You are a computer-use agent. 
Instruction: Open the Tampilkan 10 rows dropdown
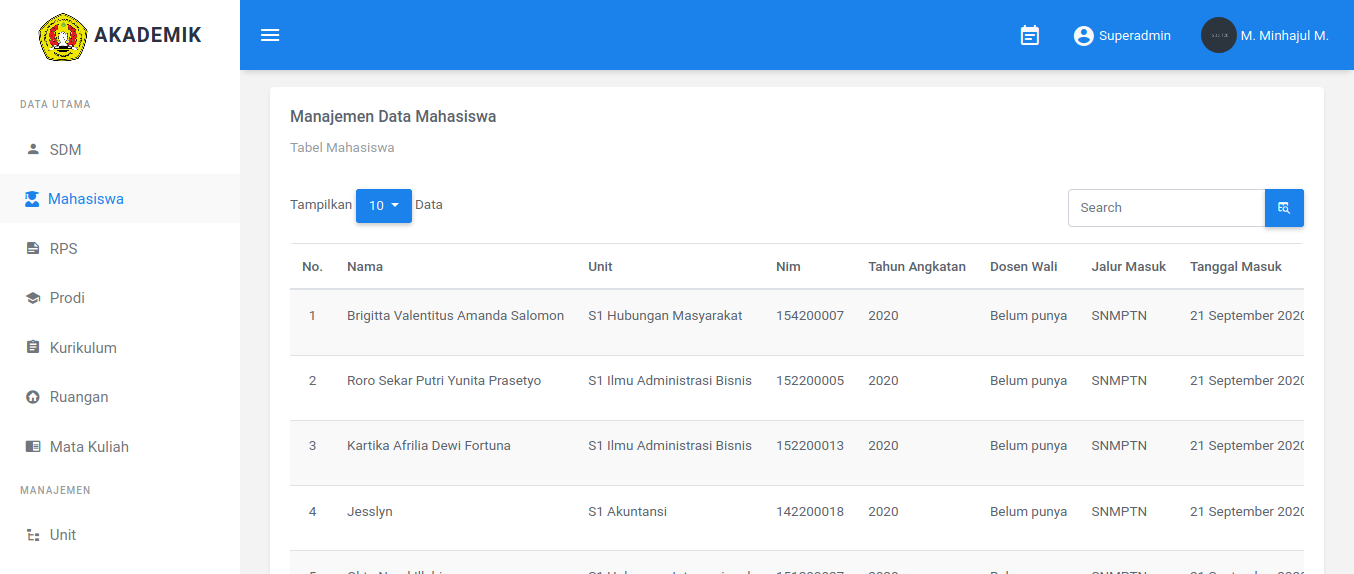(384, 205)
